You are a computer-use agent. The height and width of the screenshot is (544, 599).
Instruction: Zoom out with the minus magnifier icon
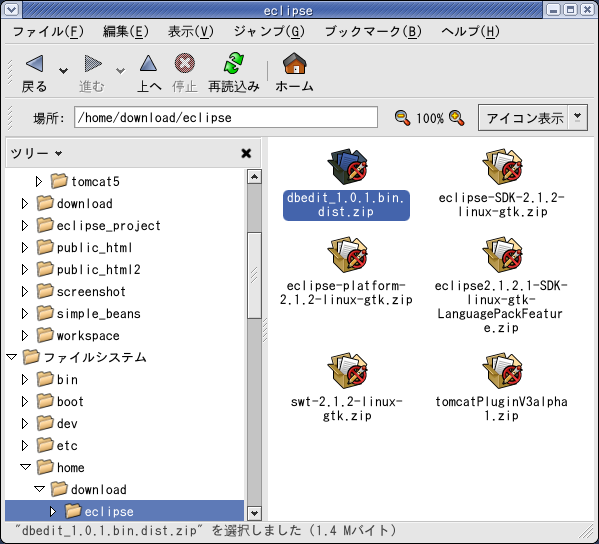(x=402, y=118)
